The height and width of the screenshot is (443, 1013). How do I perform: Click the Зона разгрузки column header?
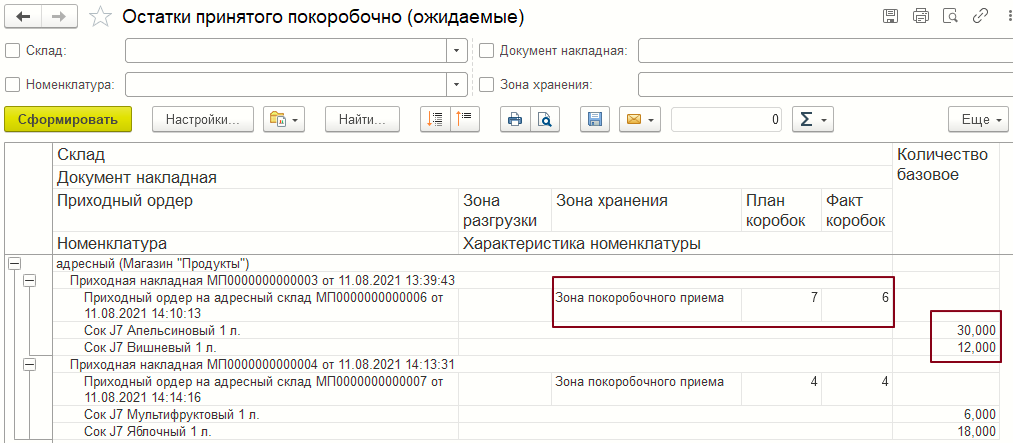505,211
